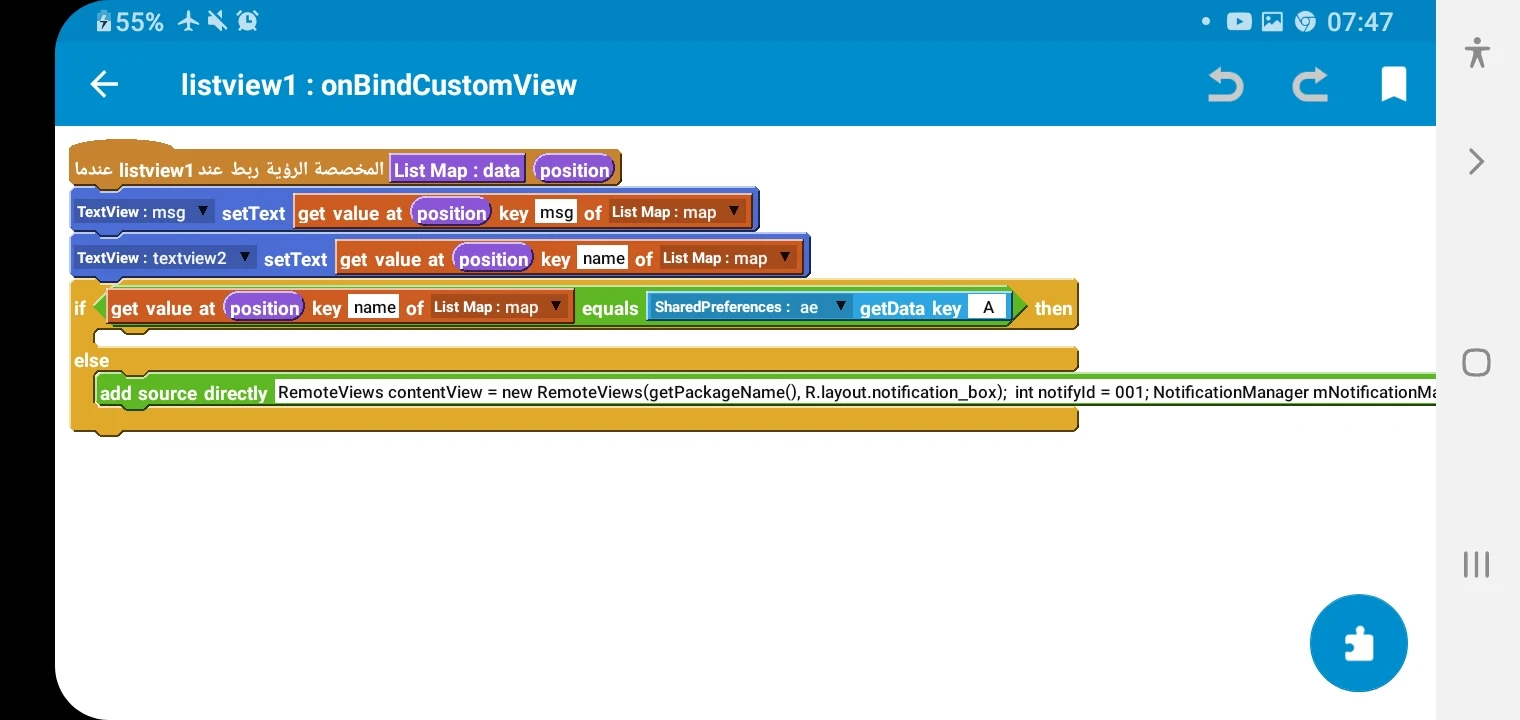This screenshot has height=720, width=1520.
Task: Select setText label in textview2 row
Action: (x=296, y=259)
